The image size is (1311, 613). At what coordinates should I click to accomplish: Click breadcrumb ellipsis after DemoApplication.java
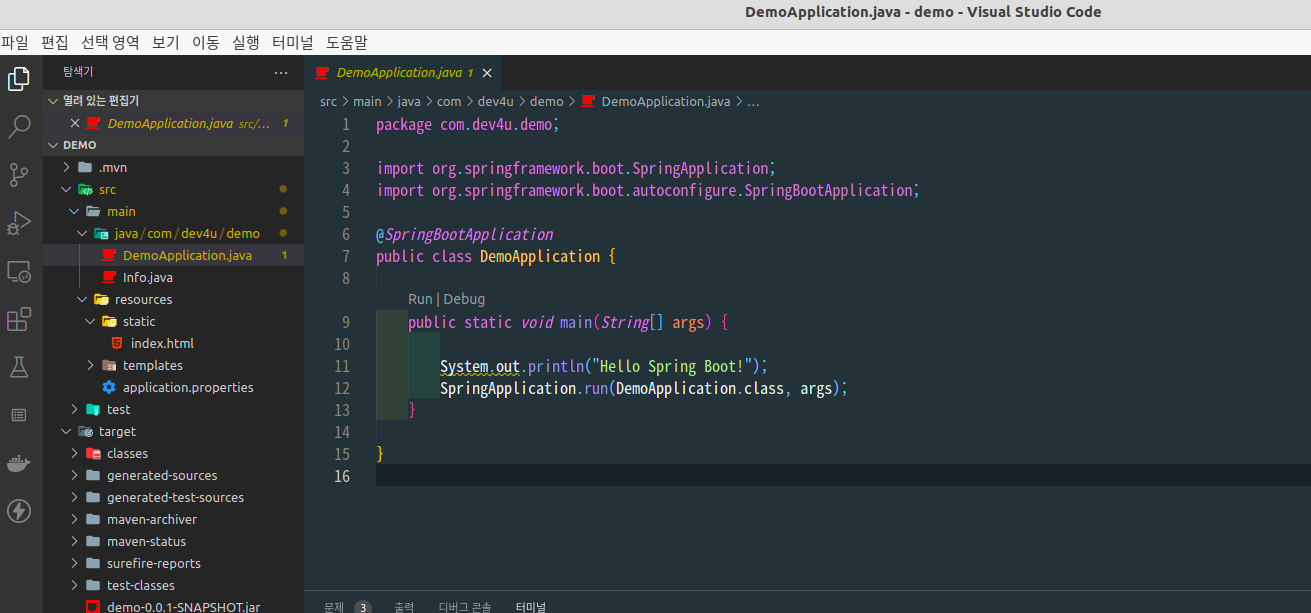point(753,101)
